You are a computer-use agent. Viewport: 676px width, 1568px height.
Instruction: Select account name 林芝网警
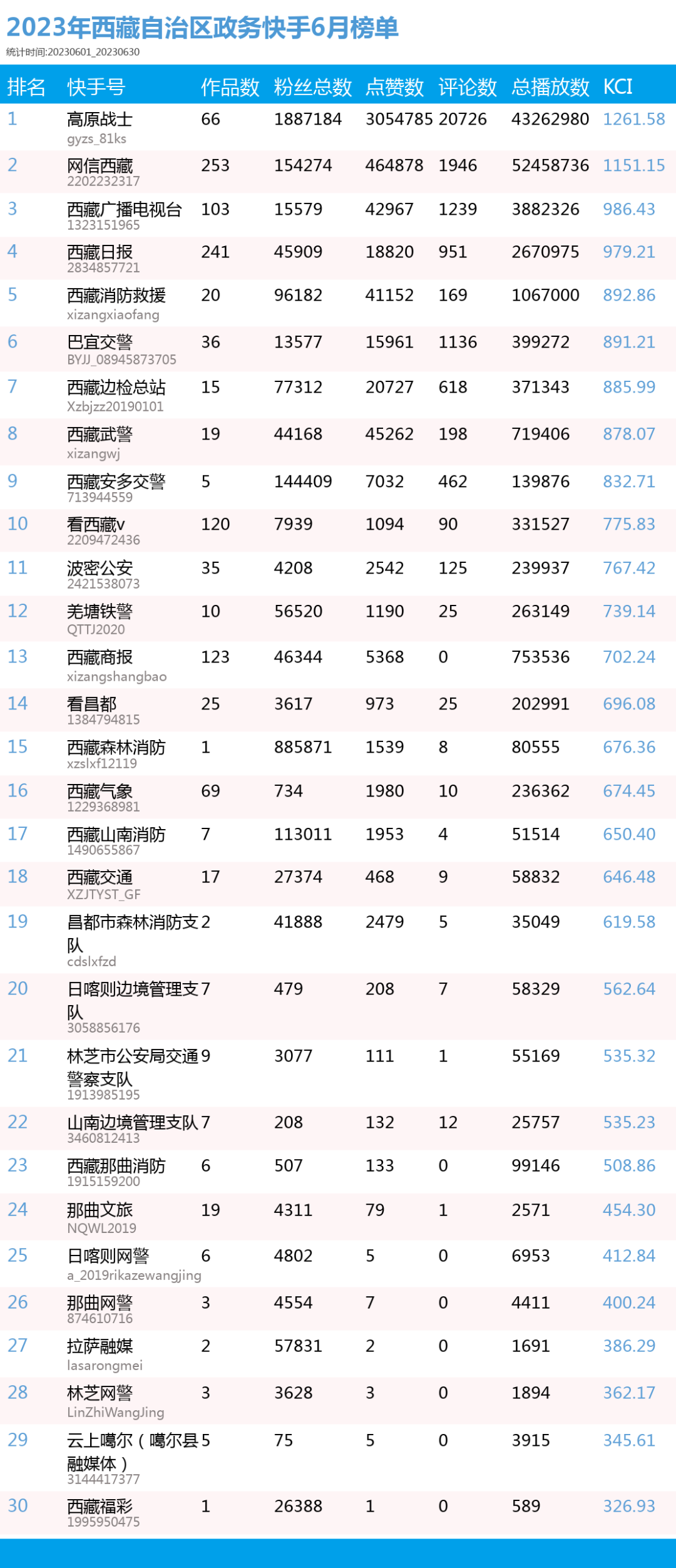pyautogui.click(x=100, y=1393)
